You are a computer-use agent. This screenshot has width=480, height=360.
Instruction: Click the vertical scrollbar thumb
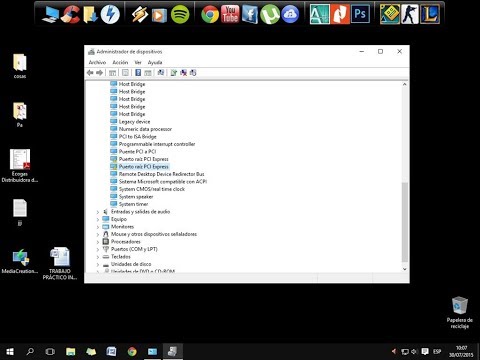[x=405, y=222]
